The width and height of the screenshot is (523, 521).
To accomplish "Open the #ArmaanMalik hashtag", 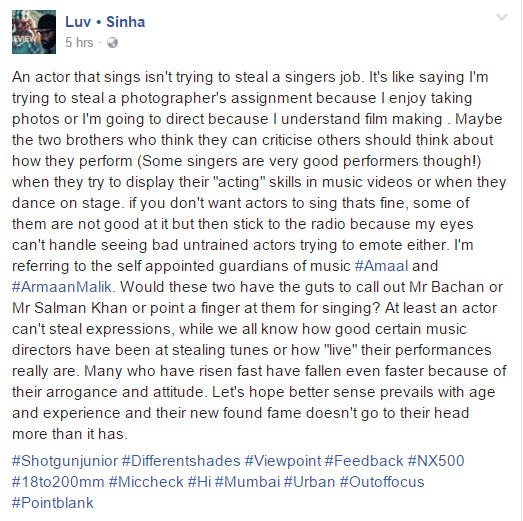I will [x=62, y=287].
